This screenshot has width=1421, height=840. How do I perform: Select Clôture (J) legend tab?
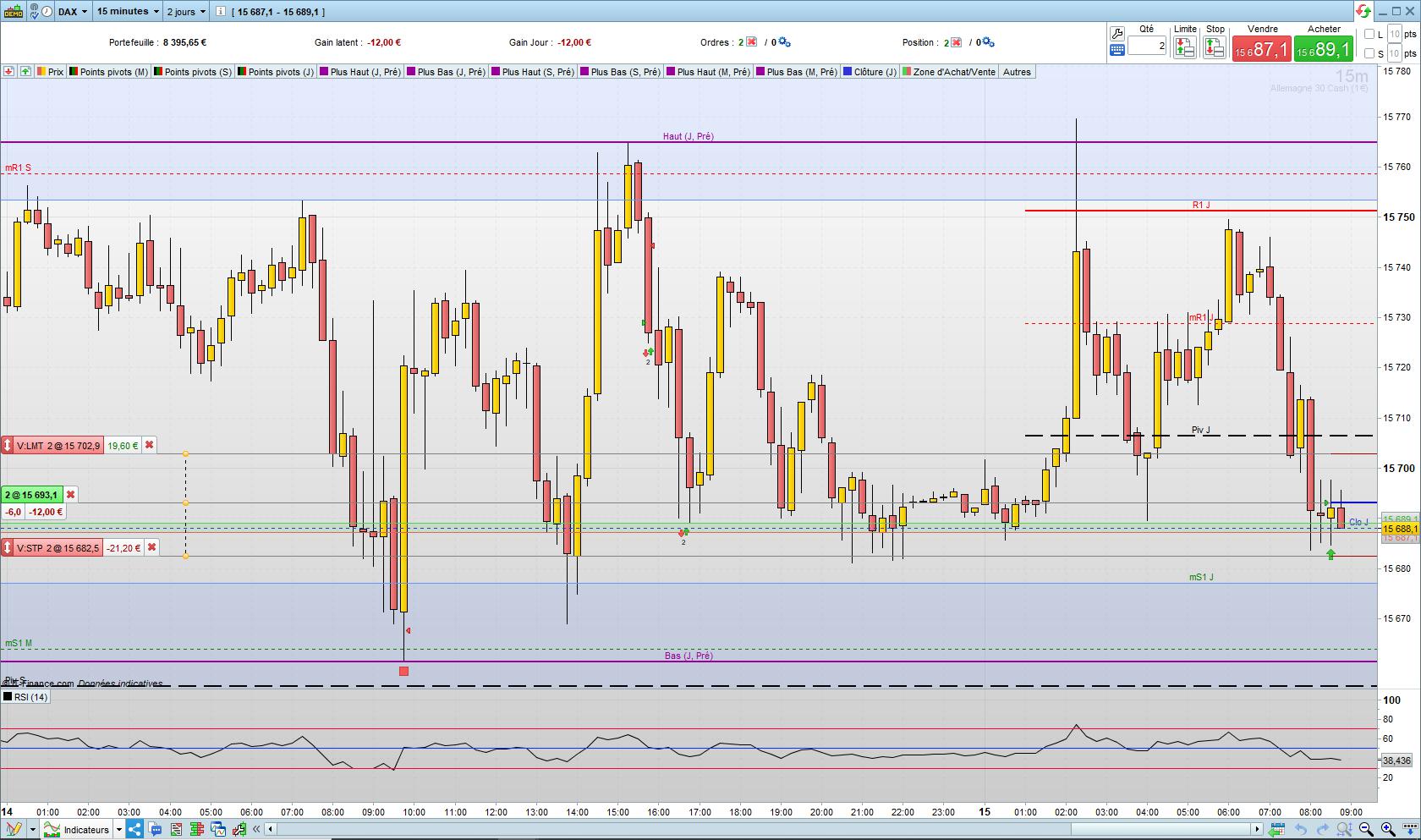[870, 72]
